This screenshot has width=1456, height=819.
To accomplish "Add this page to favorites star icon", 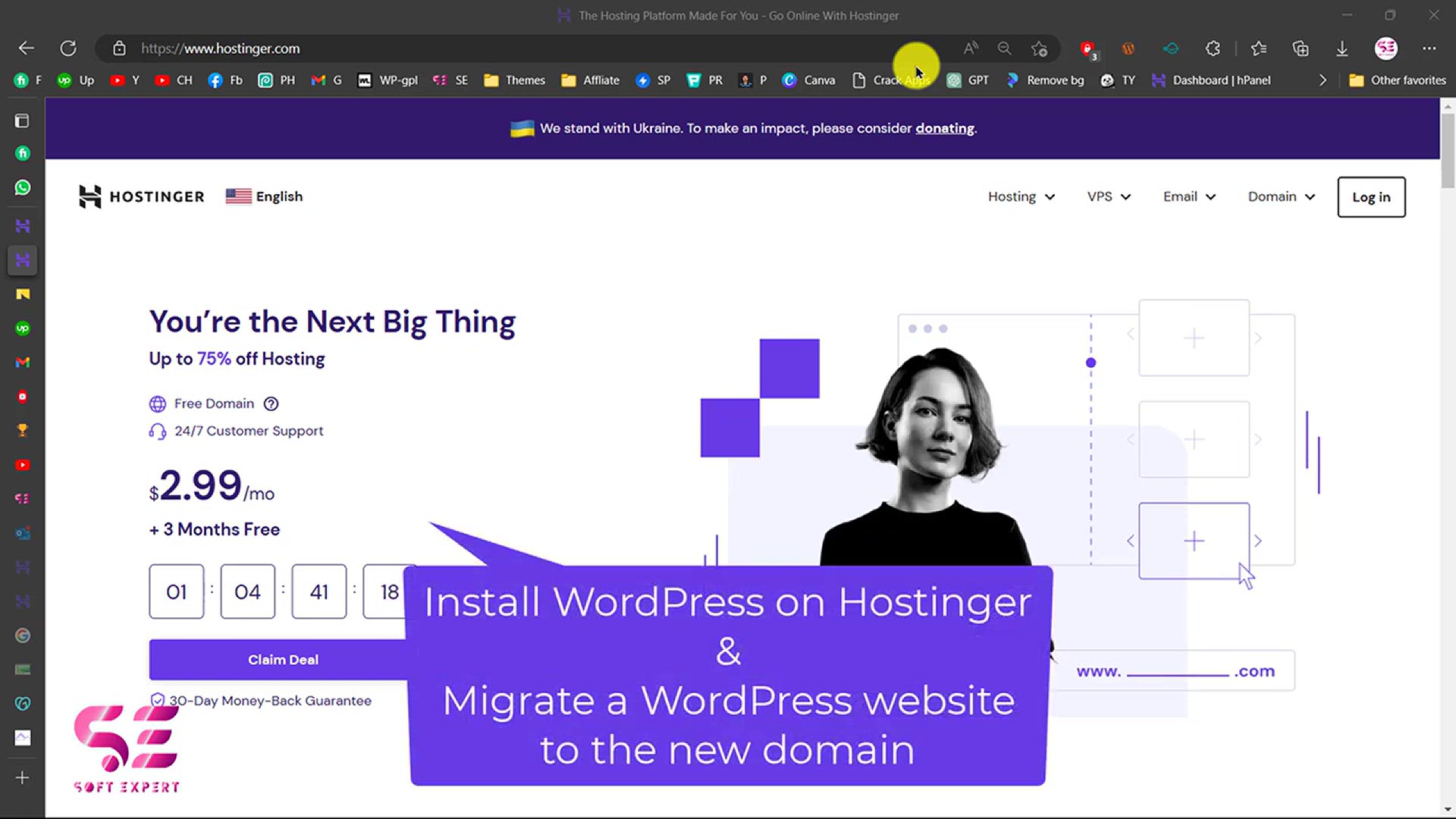I will (x=1040, y=49).
